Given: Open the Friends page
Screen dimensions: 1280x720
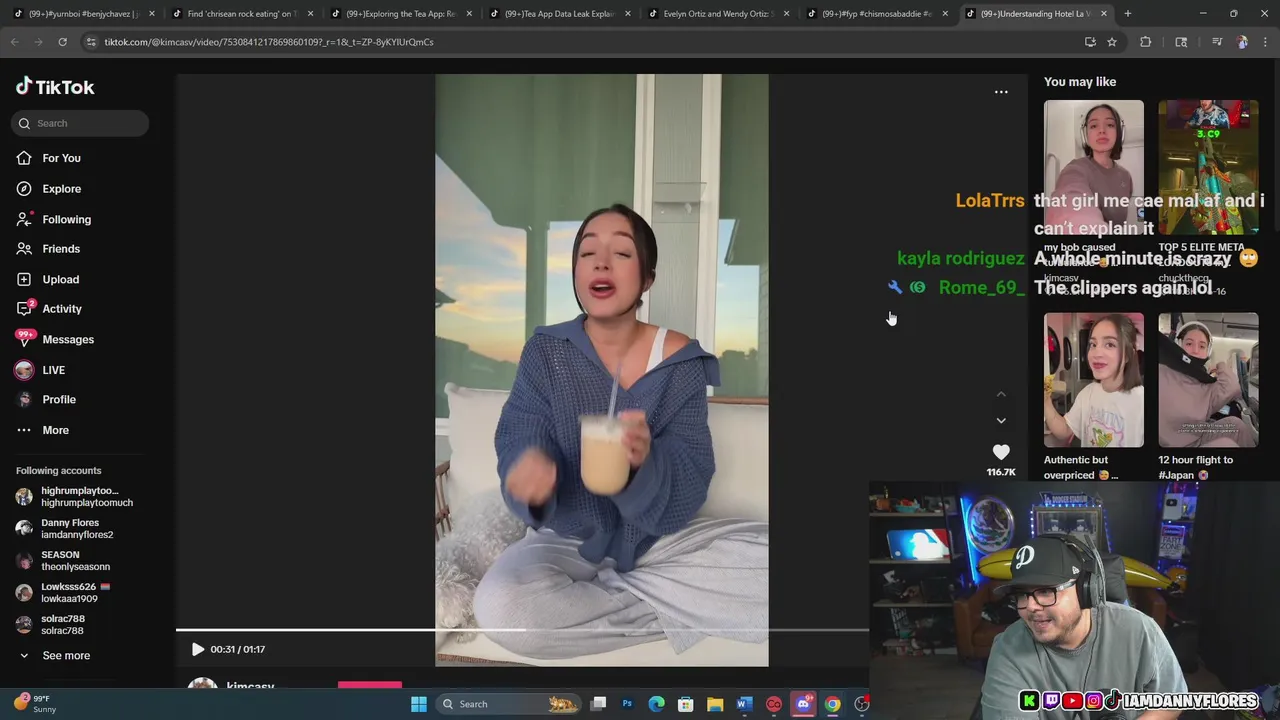Looking at the screenshot, I should pos(60,249).
